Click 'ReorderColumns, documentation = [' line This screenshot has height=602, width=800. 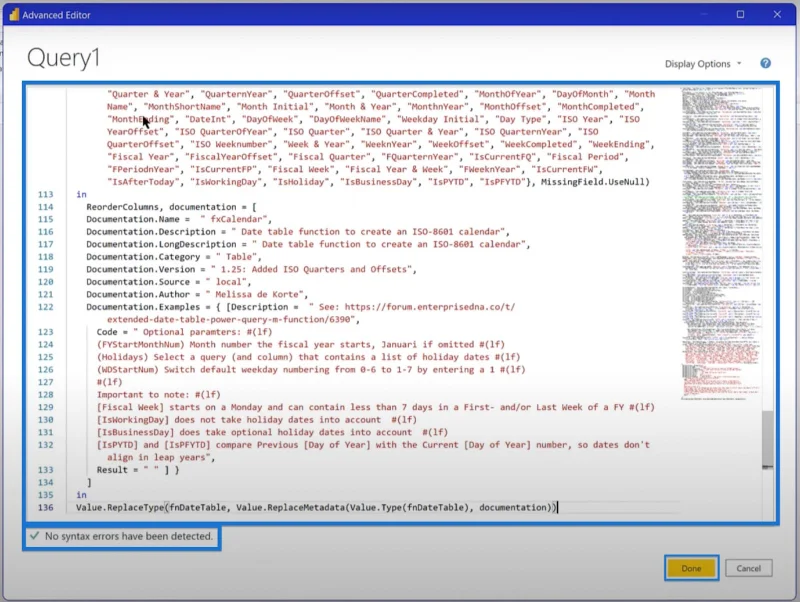[171, 207]
